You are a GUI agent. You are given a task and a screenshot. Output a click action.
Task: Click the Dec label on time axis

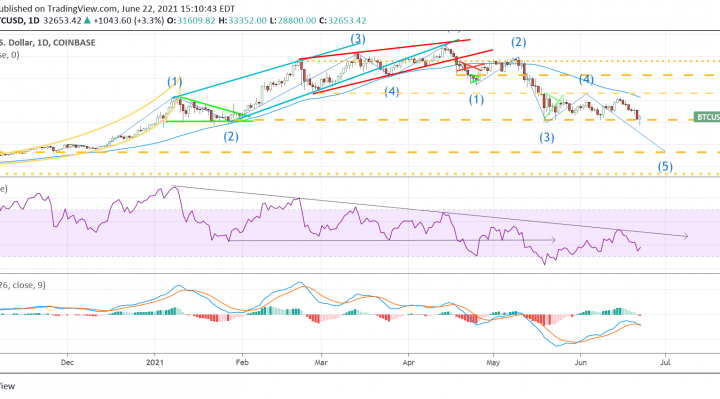click(67, 362)
